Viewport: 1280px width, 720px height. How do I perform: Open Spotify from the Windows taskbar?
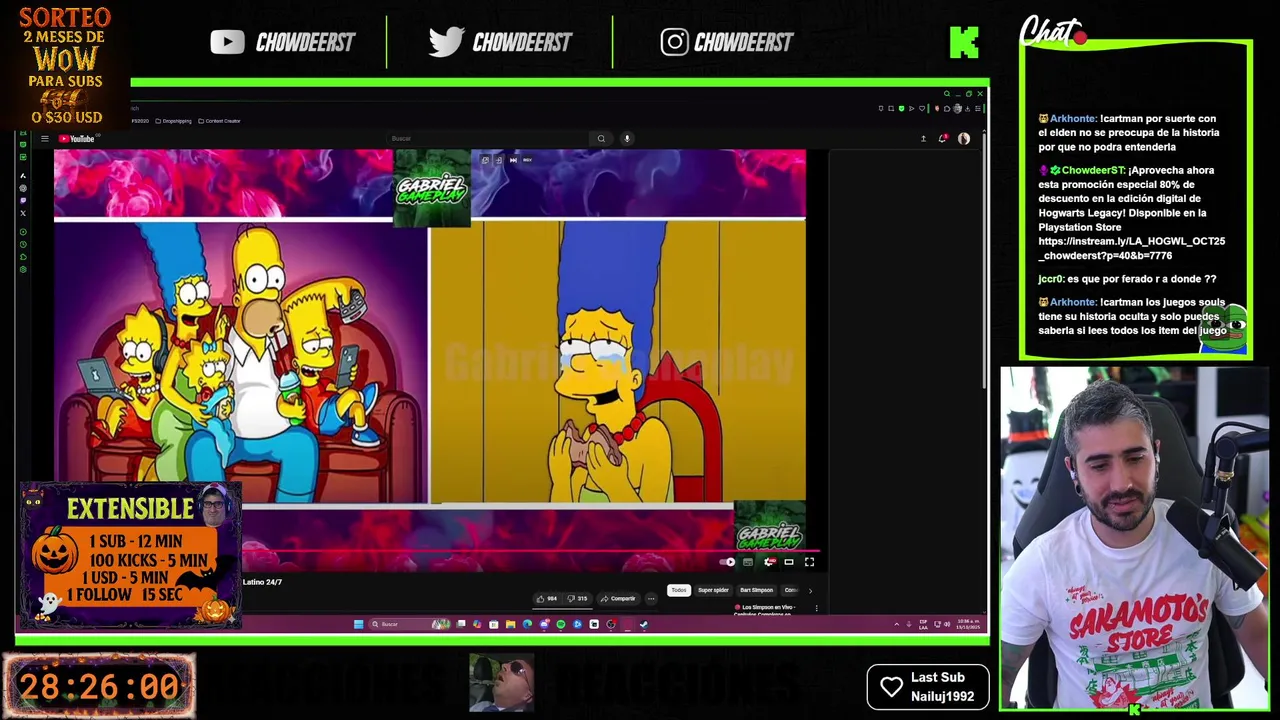pyautogui.click(x=560, y=624)
